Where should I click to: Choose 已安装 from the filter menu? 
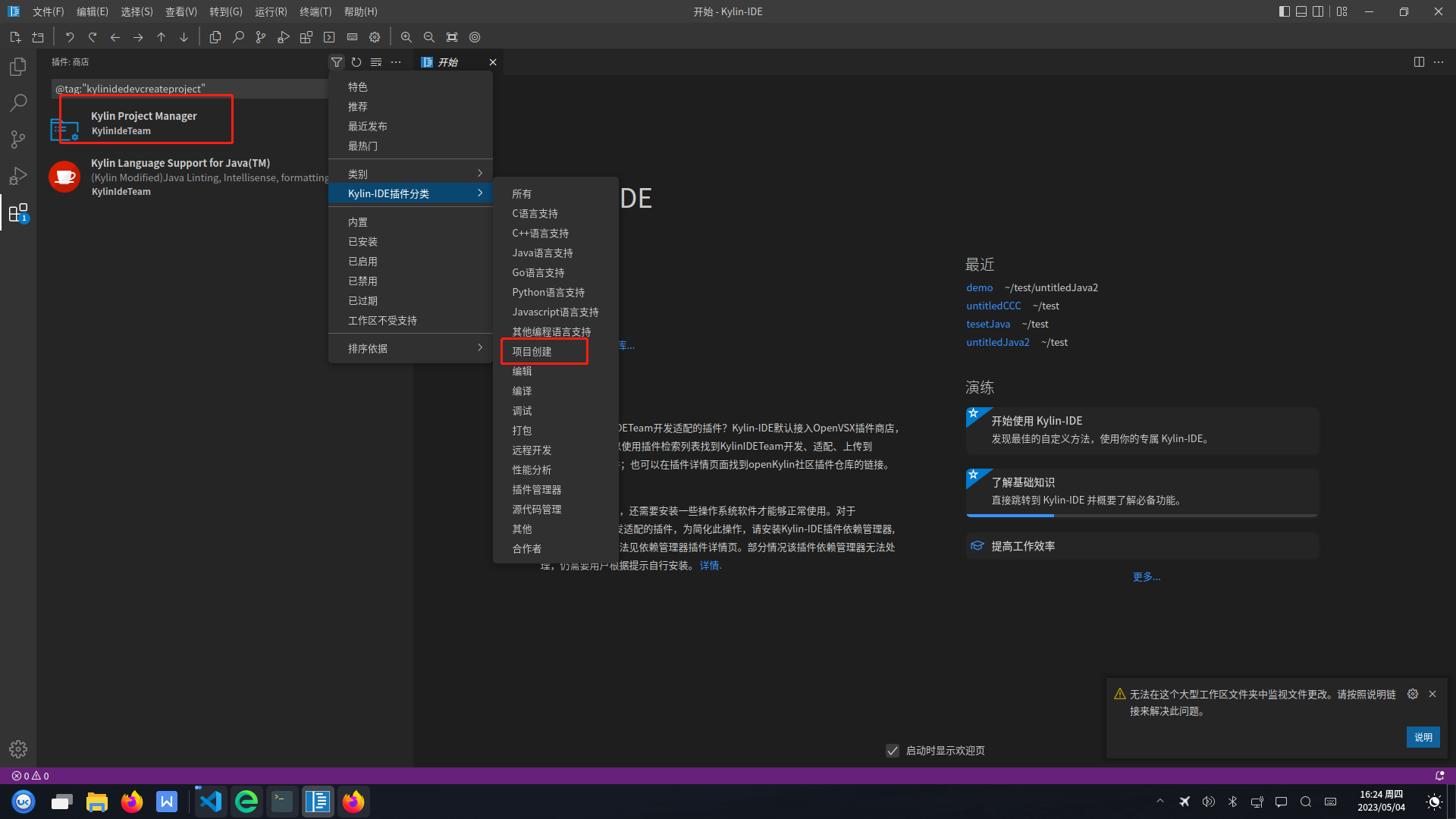[410, 241]
